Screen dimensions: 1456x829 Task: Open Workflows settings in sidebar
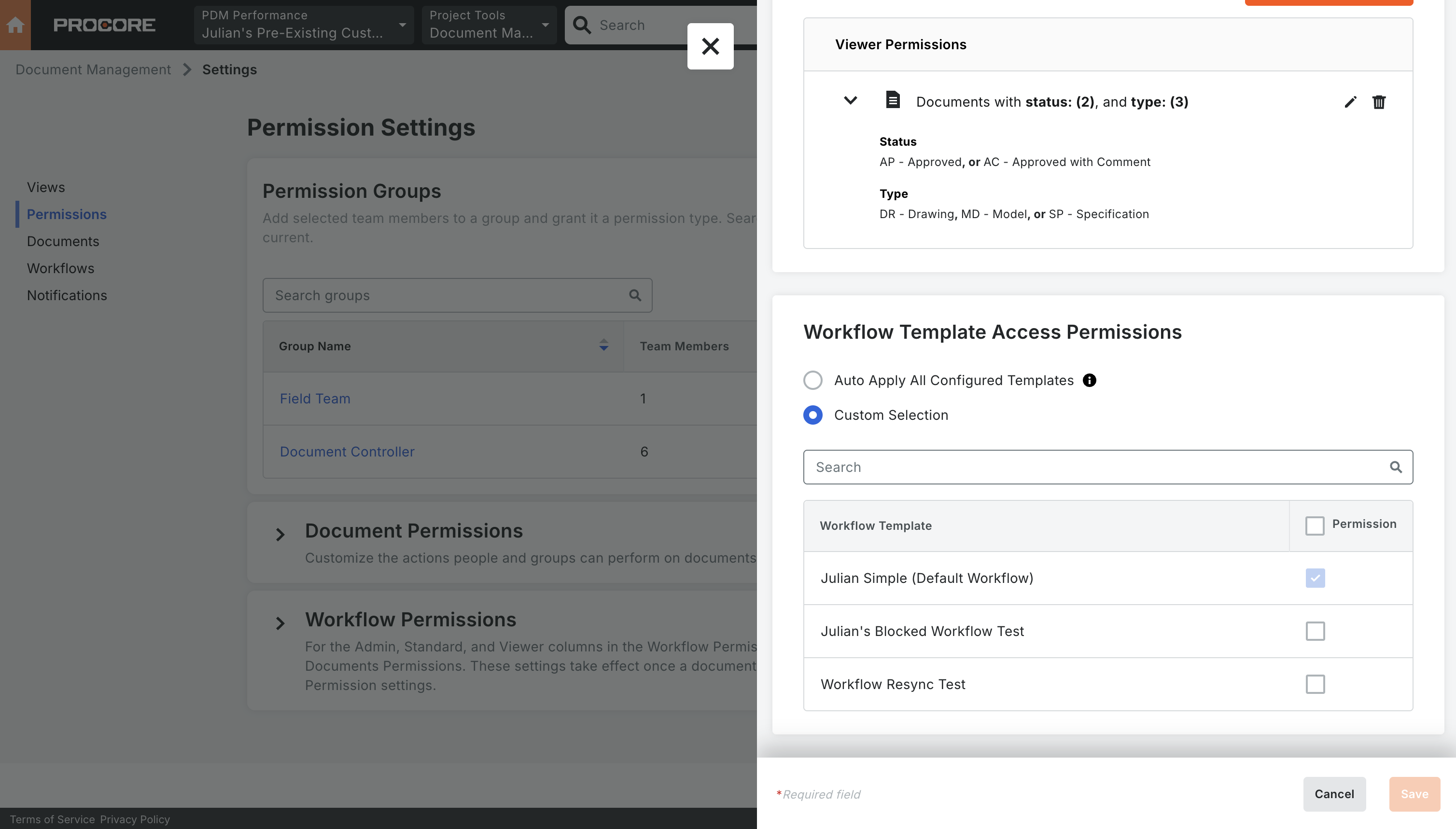[60, 268]
